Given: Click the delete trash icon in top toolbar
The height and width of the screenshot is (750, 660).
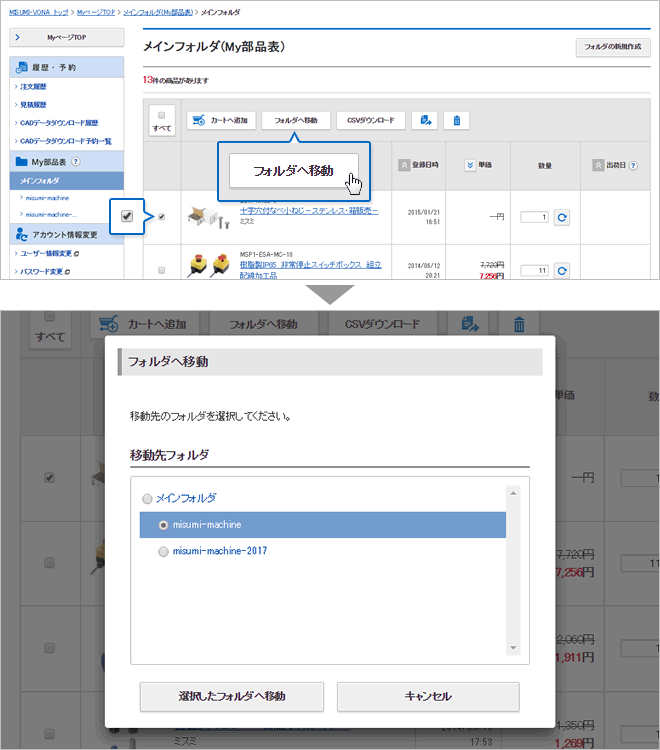Looking at the screenshot, I should (x=456, y=120).
